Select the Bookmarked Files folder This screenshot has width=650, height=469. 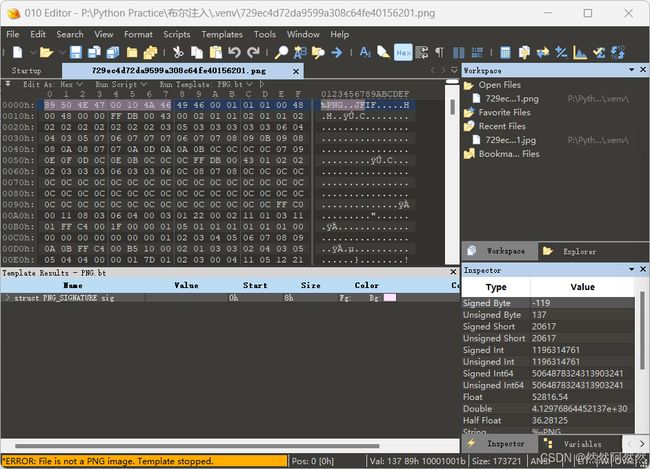point(509,154)
